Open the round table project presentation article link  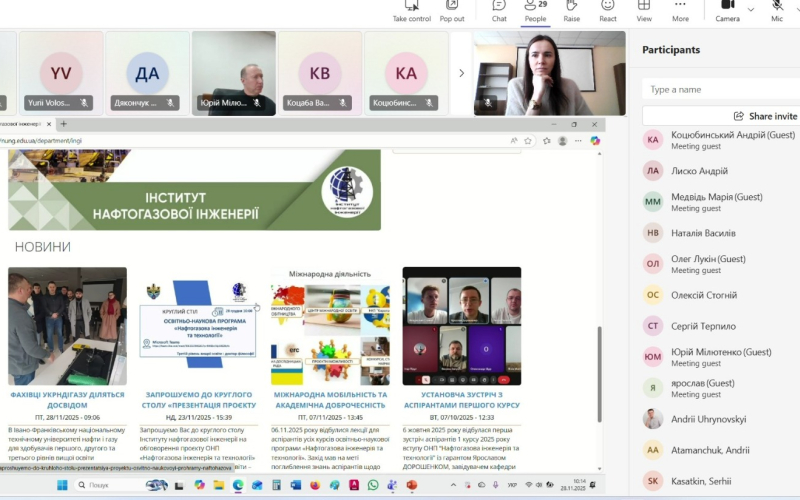click(196, 399)
